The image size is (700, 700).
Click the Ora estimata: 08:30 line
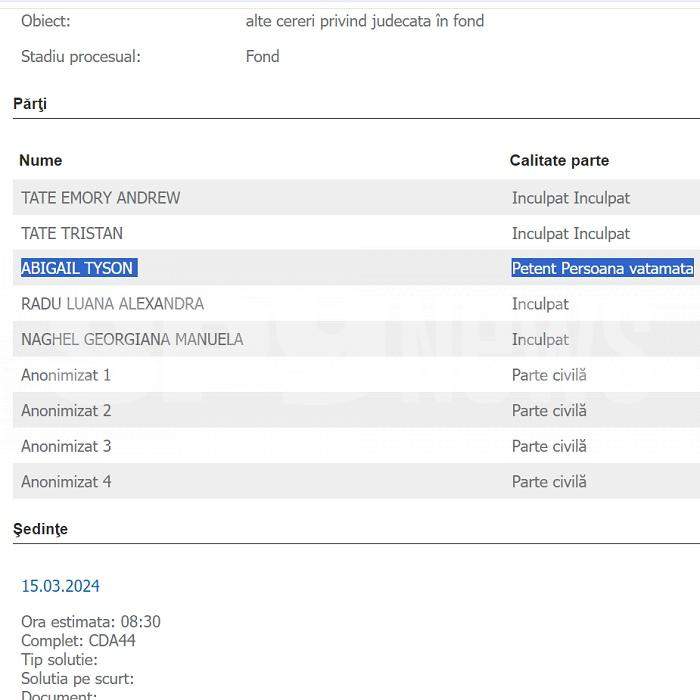click(x=90, y=622)
